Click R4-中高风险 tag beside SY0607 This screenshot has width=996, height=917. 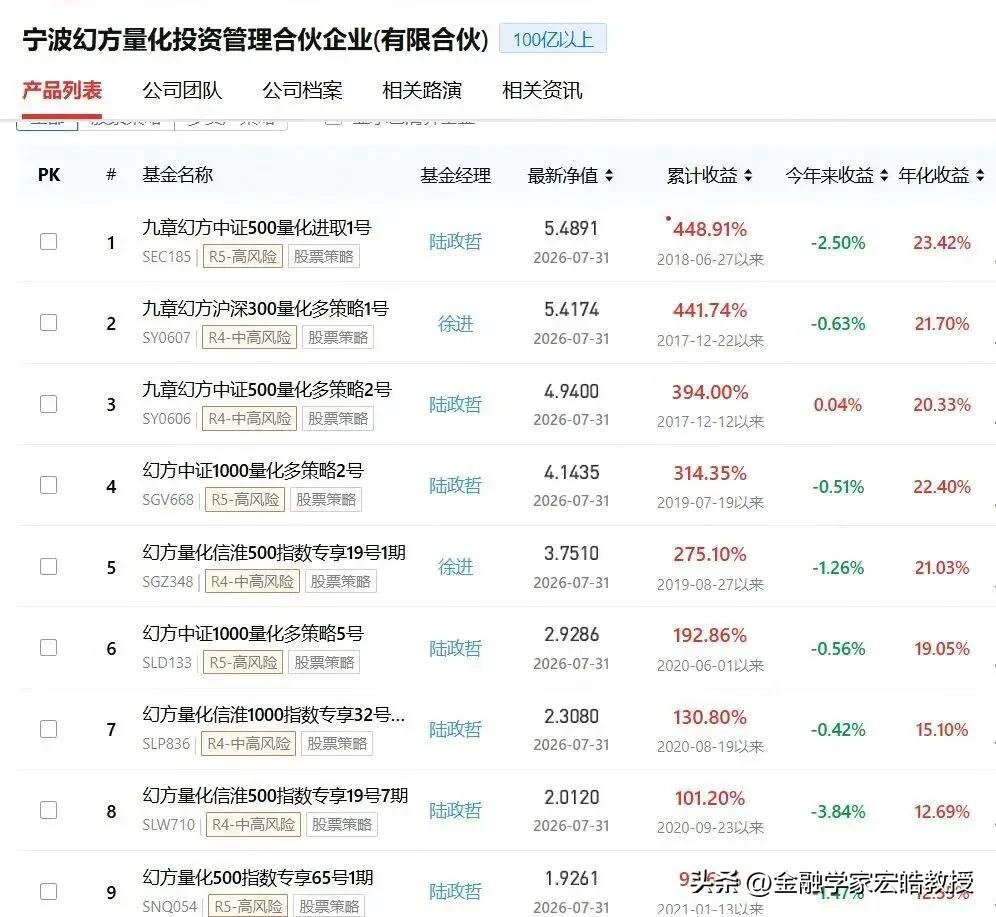[x=249, y=338]
